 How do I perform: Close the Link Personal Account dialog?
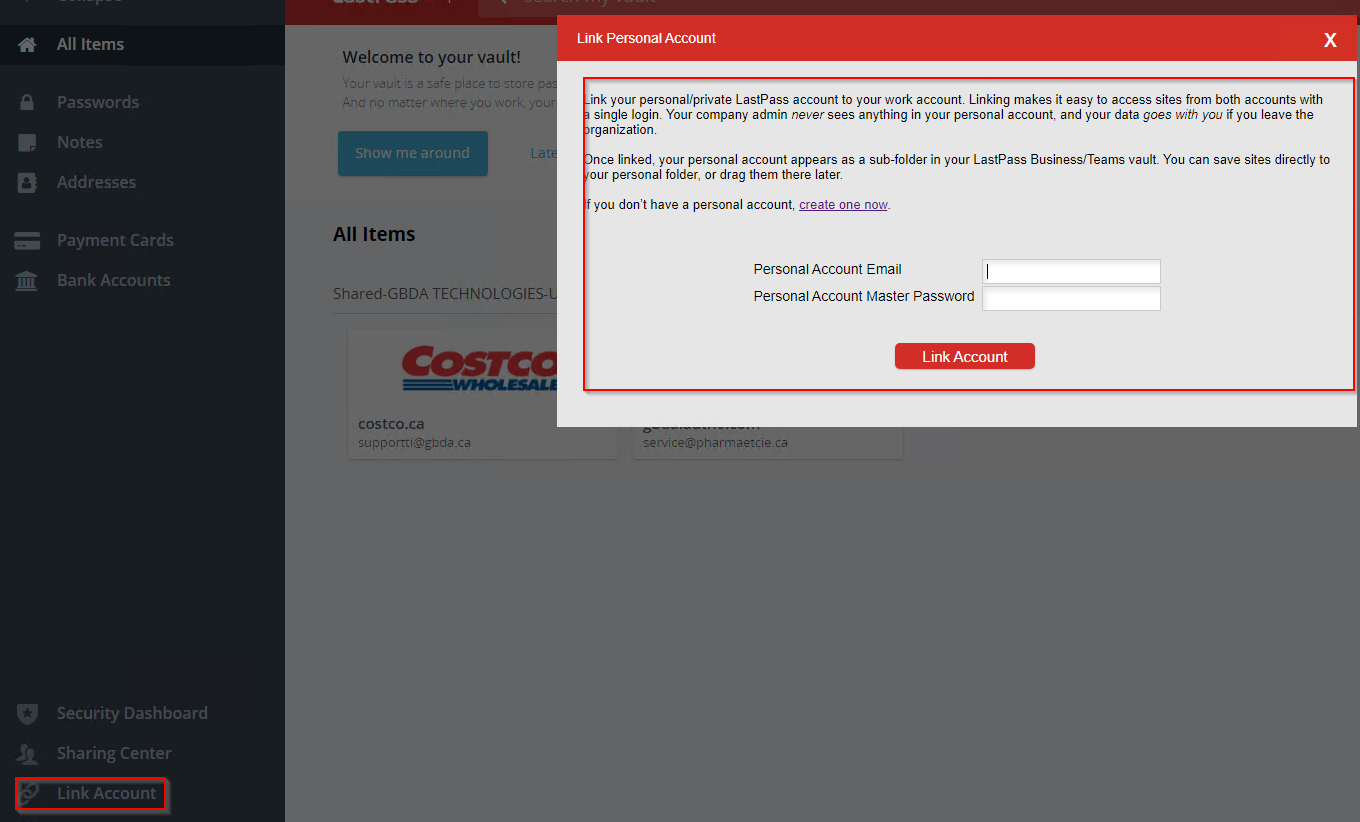[x=1330, y=40]
